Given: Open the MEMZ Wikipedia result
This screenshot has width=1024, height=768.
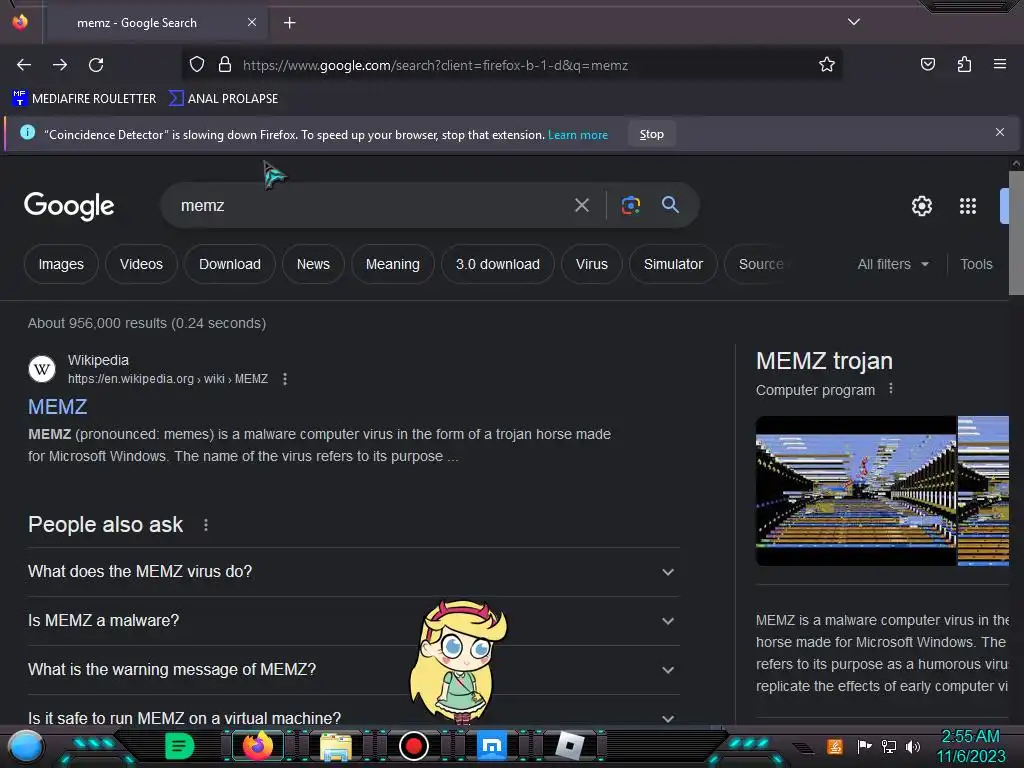Looking at the screenshot, I should tap(57, 407).
